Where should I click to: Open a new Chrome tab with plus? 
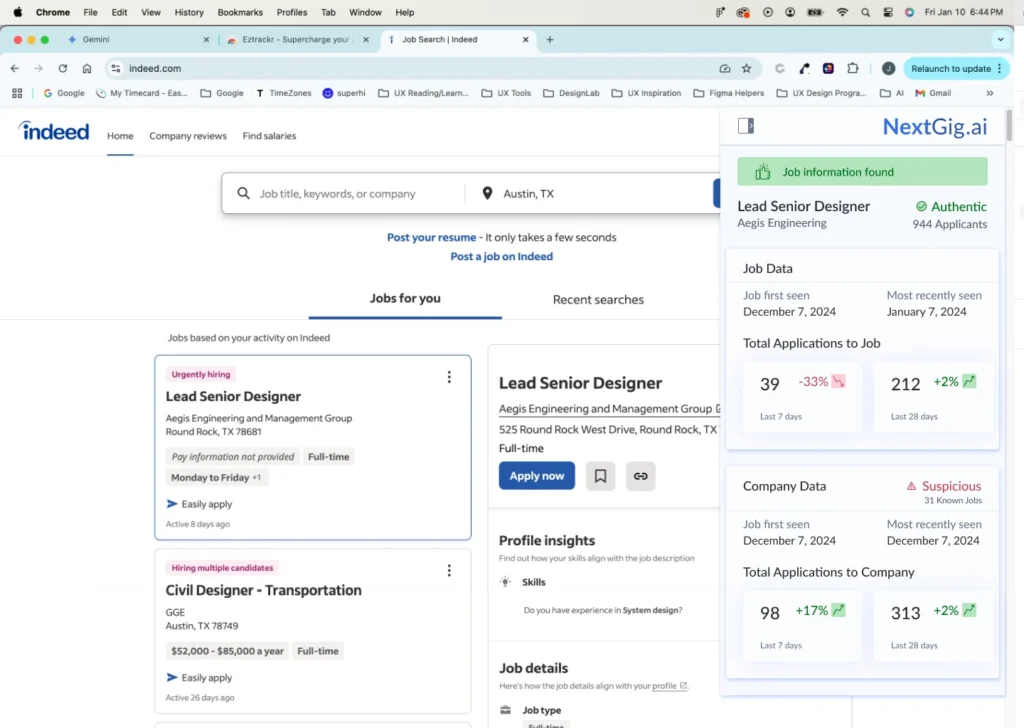point(550,40)
